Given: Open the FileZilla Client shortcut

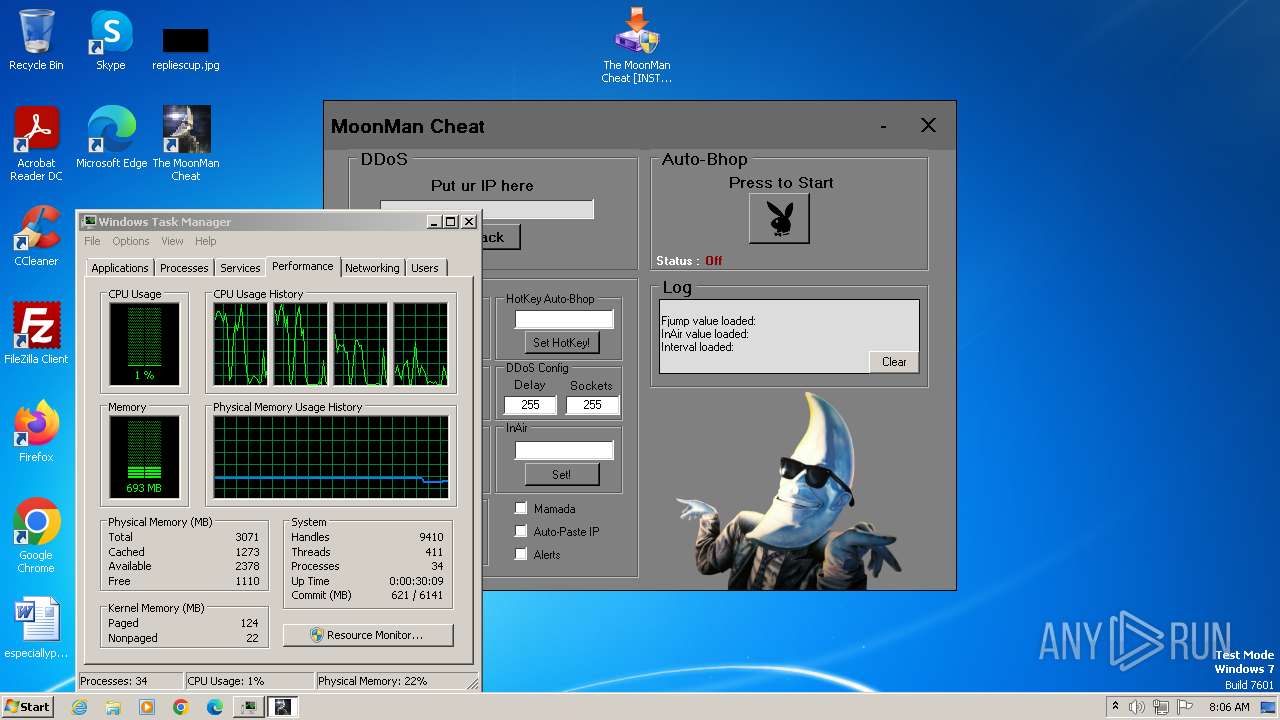Looking at the screenshot, I should [36, 334].
